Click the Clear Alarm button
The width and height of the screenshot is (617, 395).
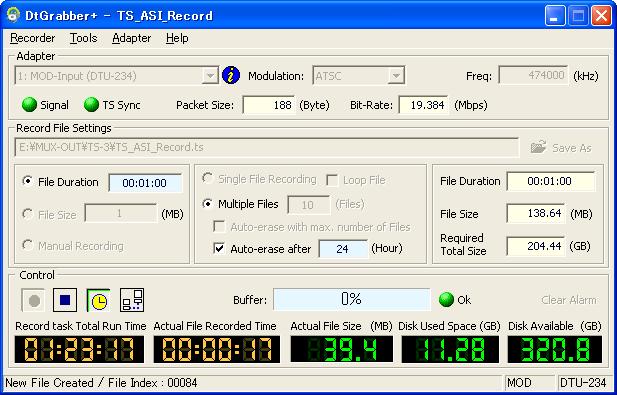point(569,300)
